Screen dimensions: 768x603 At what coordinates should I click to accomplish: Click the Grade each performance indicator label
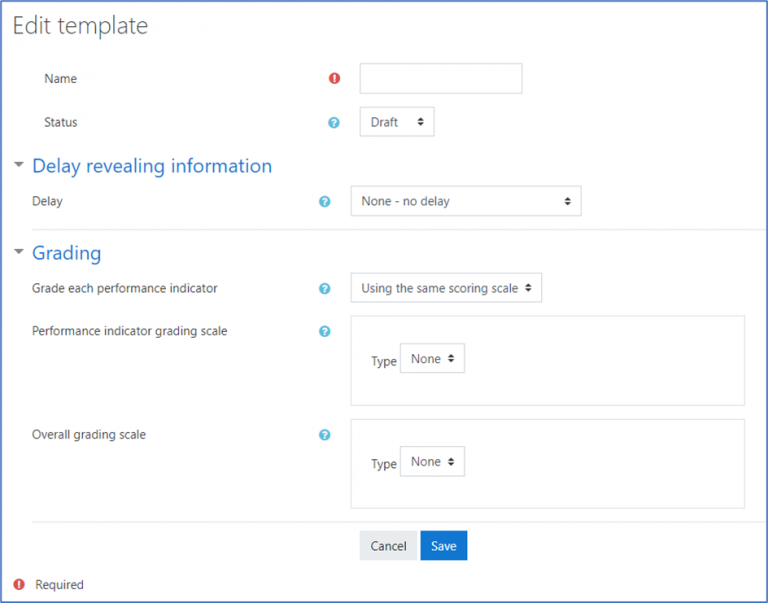coord(125,288)
